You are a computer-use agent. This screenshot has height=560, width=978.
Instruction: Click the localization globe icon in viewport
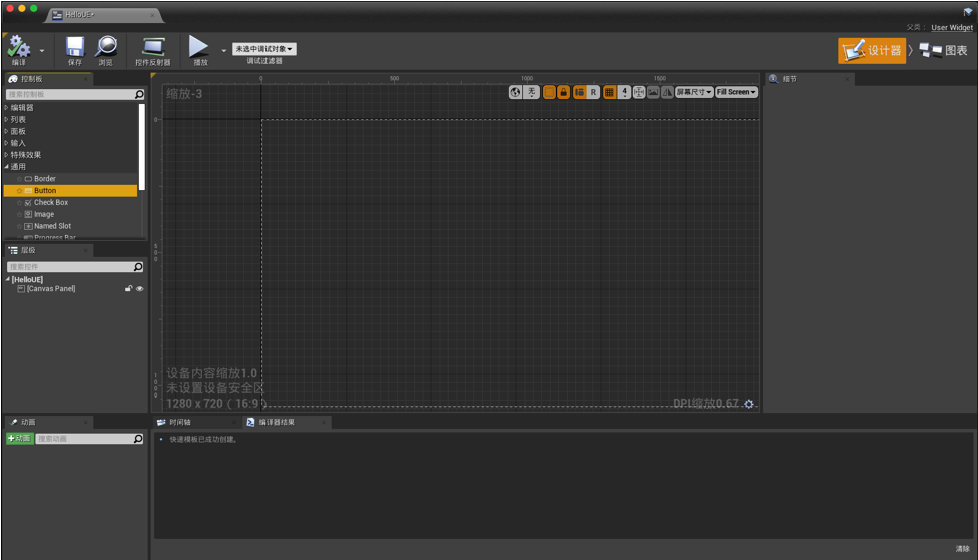(515, 92)
